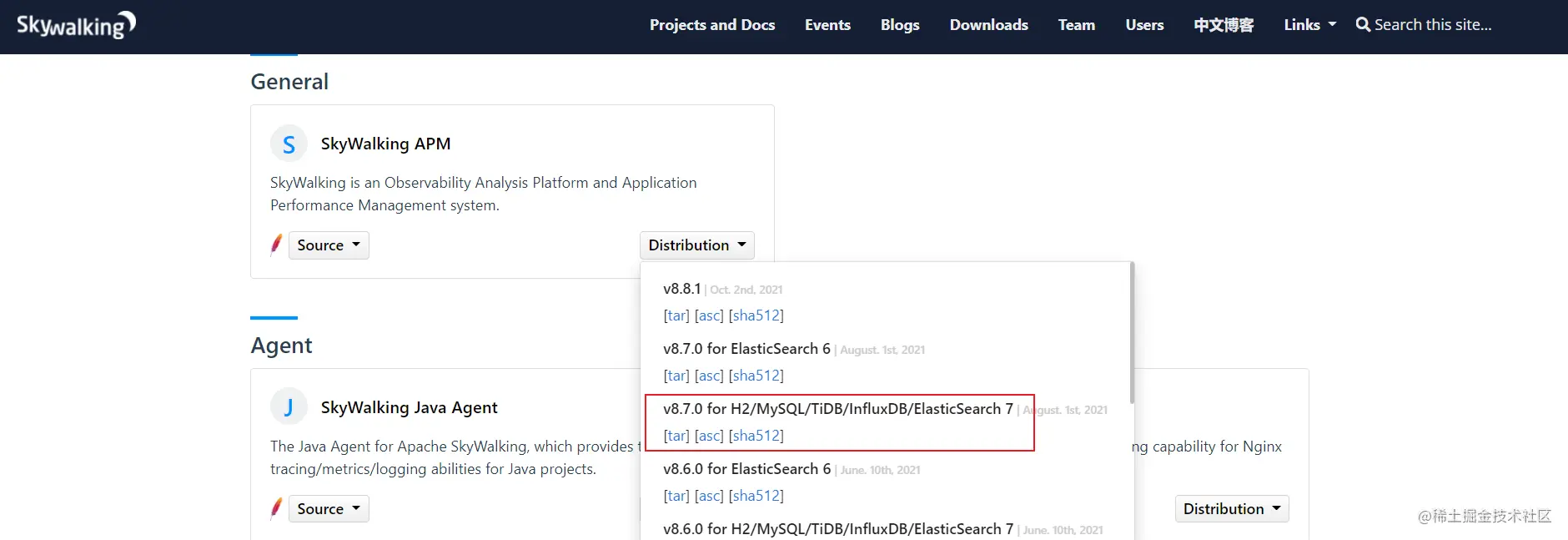Screen dimensions: 1568x540
Task: Open asc for v8.7.0 ElasticSearch 6
Action: tap(709, 376)
